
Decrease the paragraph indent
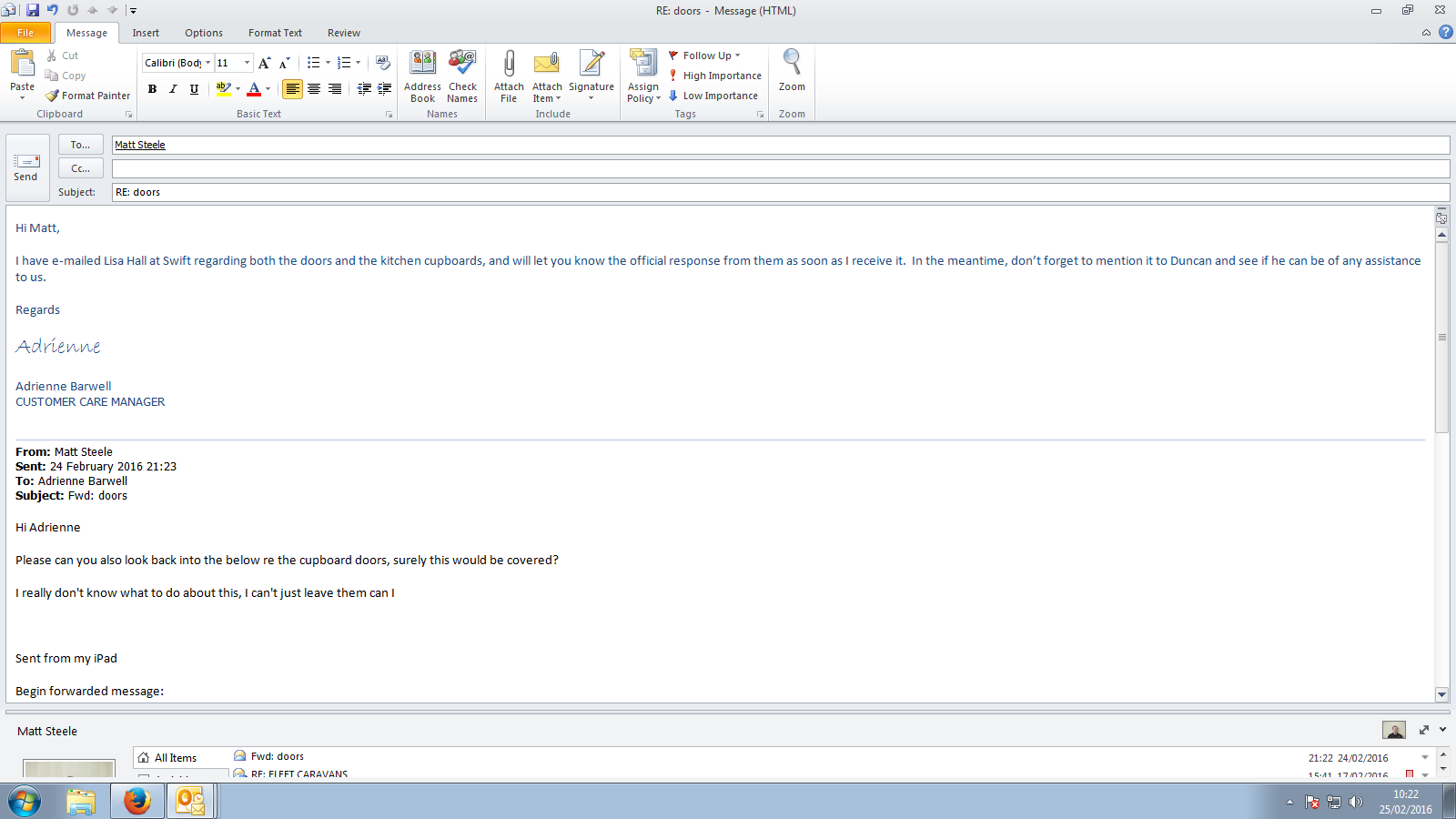(x=364, y=88)
